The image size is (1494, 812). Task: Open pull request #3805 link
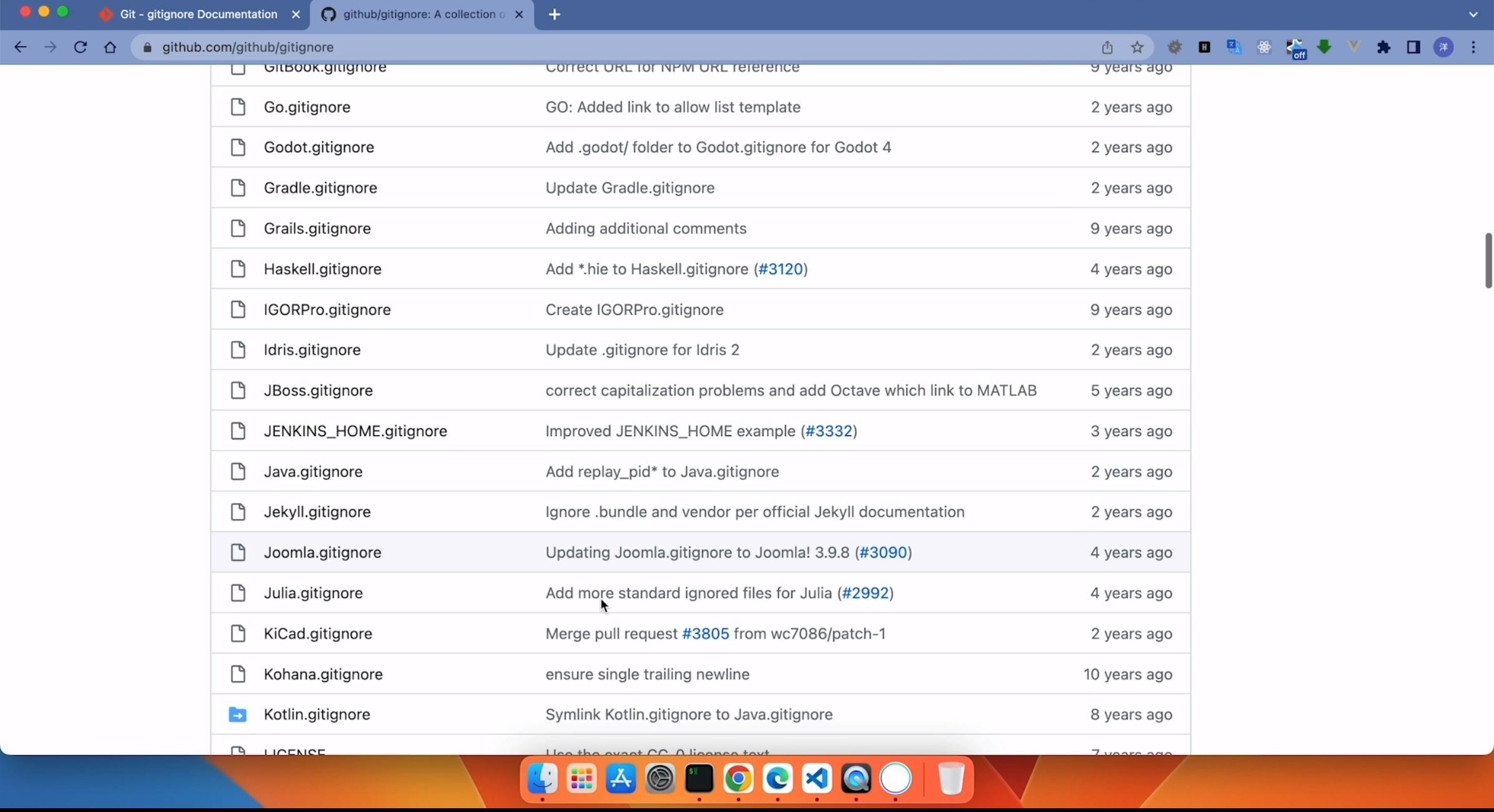click(x=705, y=634)
